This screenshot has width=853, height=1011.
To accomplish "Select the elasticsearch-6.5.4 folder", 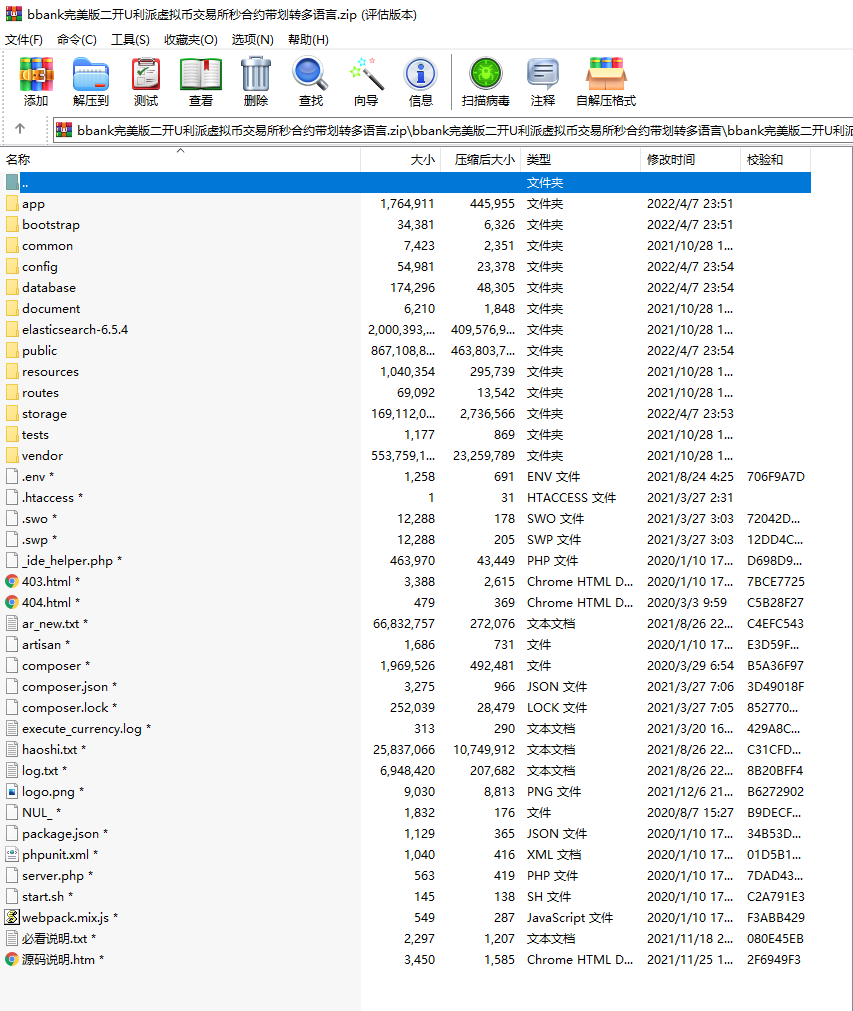I will pyautogui.click(x=407, y=329).
